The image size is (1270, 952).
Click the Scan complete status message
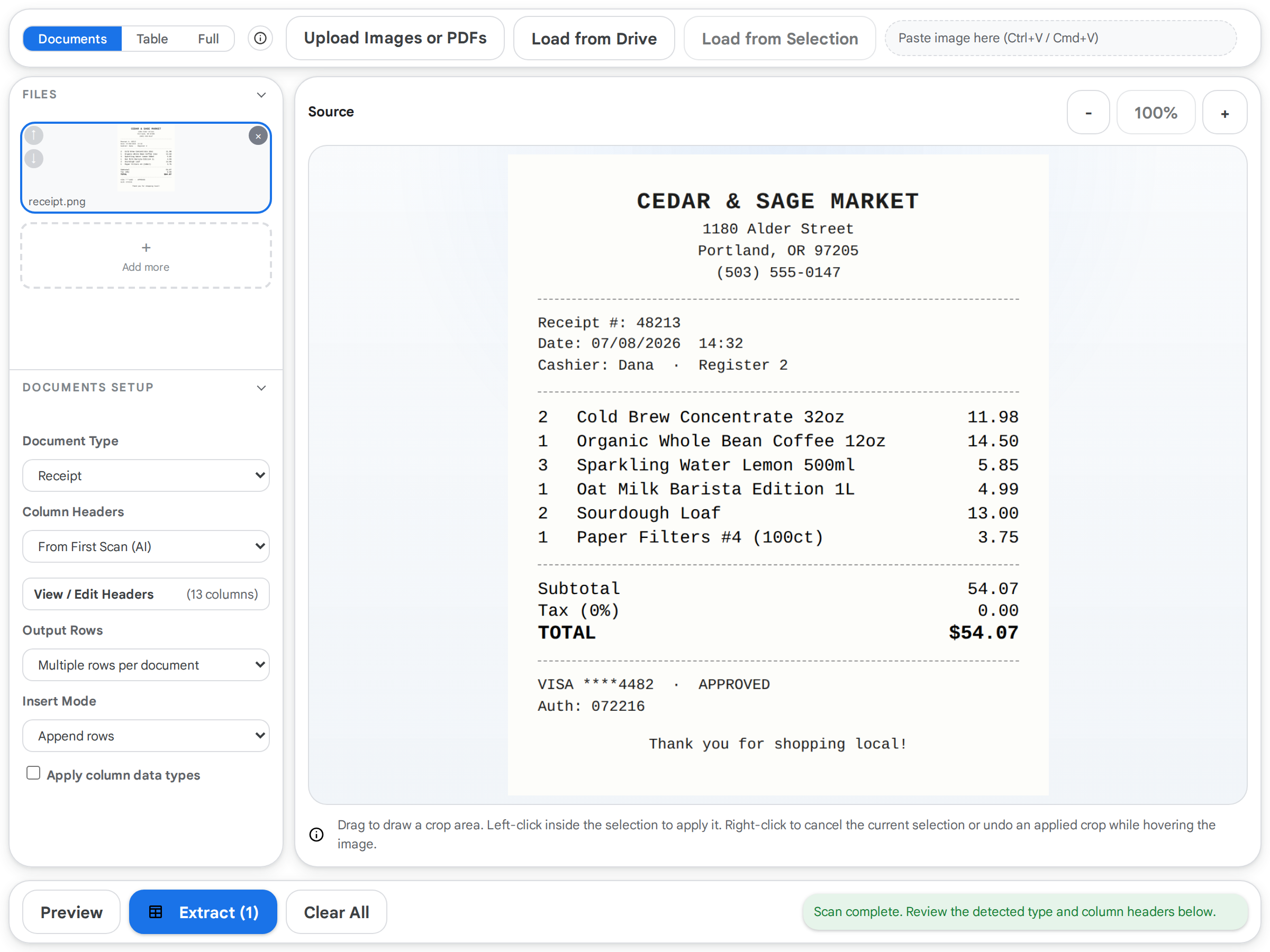coord(1026,912)
